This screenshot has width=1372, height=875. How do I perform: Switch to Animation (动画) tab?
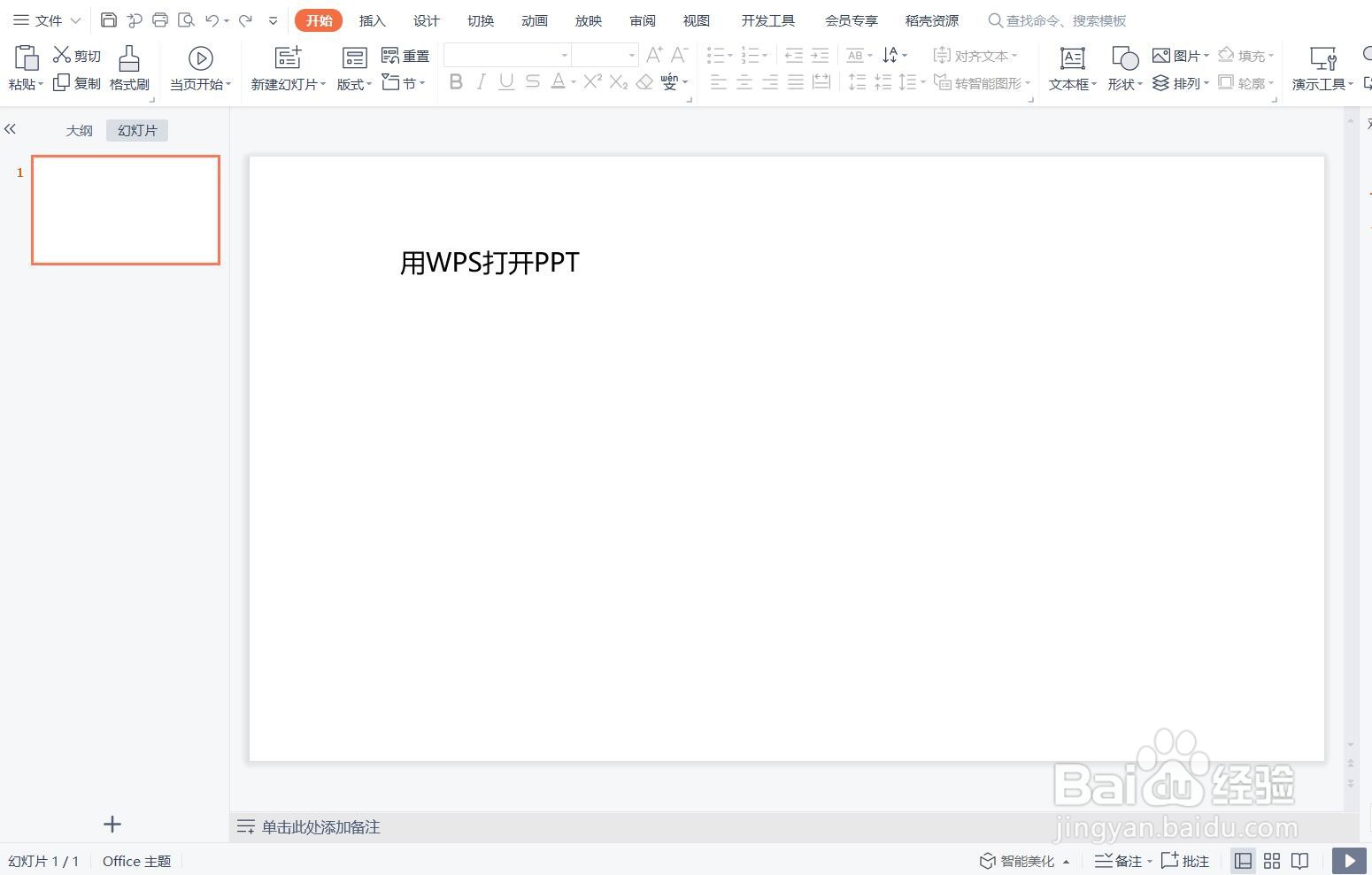coord(534,20)
